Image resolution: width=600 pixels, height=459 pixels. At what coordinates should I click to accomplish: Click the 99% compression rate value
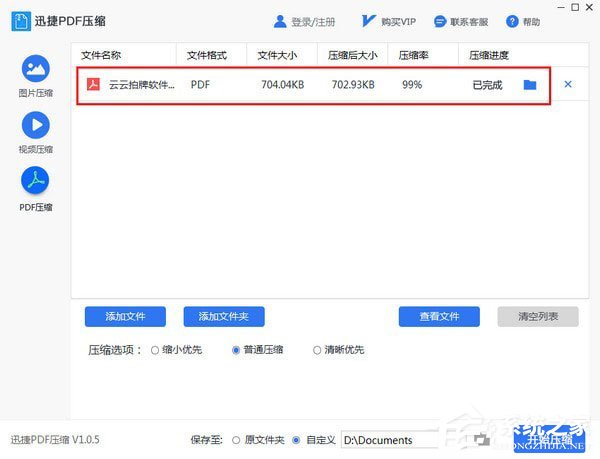tap(412, 85)
